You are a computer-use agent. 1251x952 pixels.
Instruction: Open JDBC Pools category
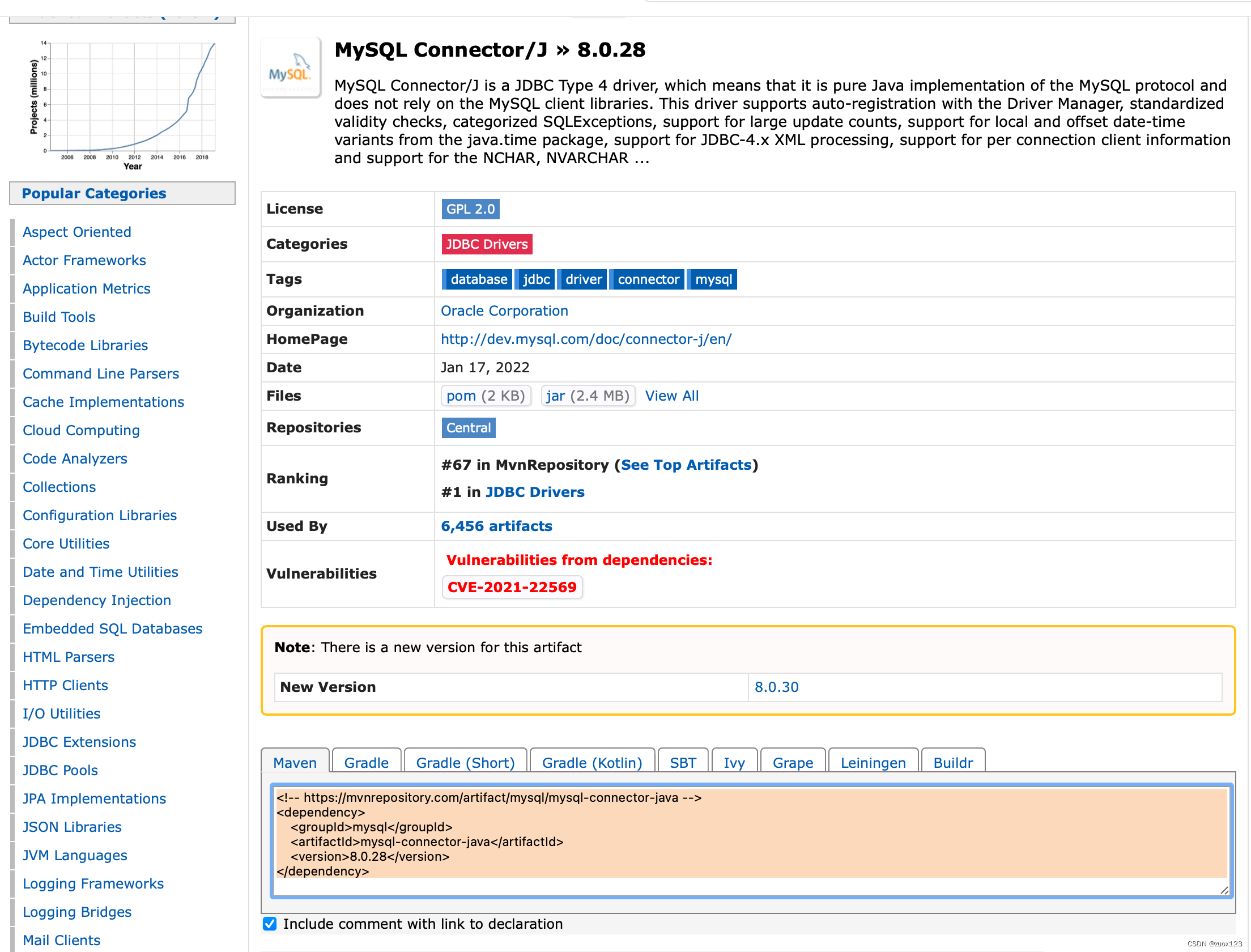coord(60,771)
